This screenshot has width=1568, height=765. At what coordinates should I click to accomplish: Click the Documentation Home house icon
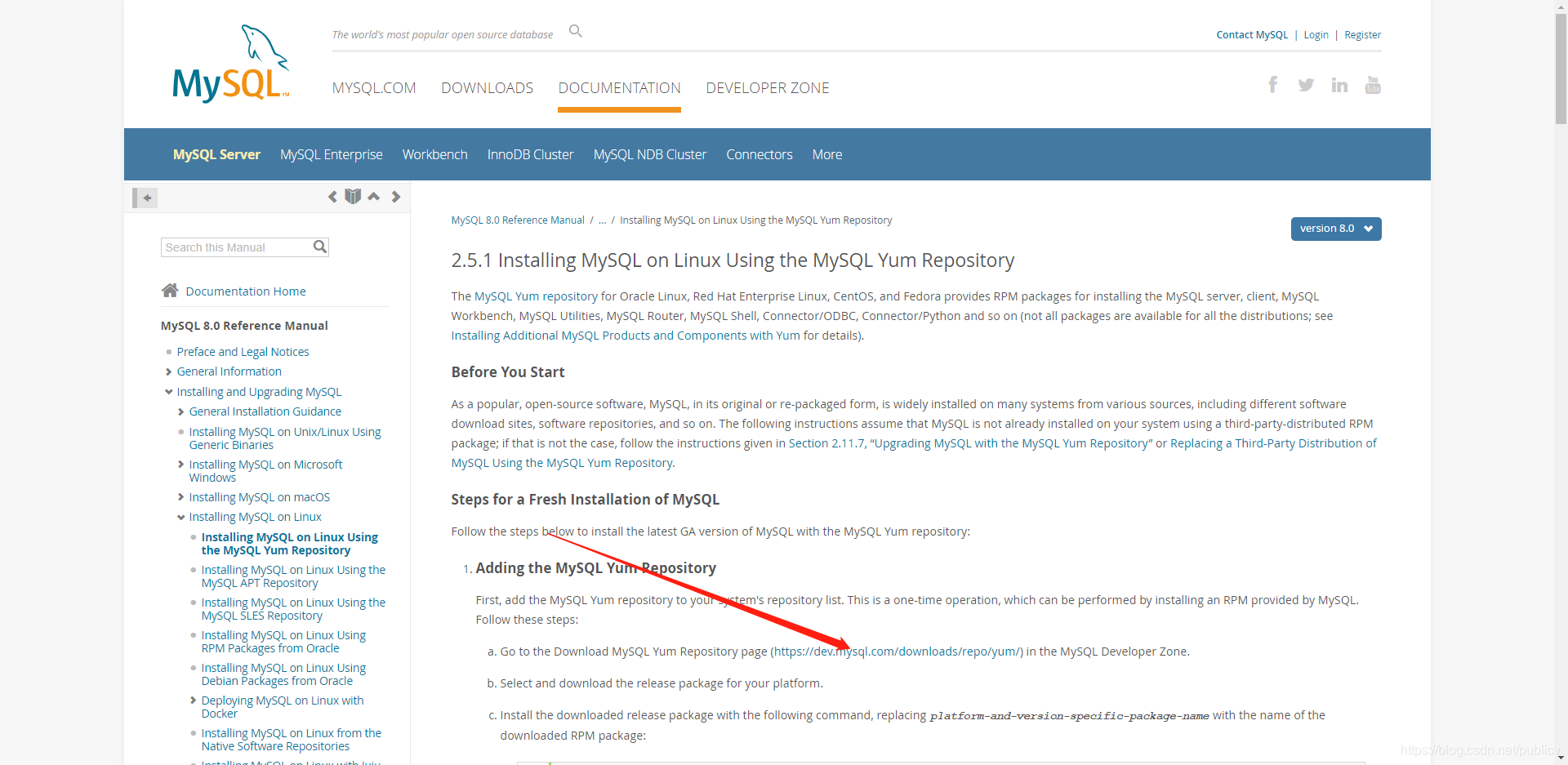pyautogui.click(x=170, y=291)
